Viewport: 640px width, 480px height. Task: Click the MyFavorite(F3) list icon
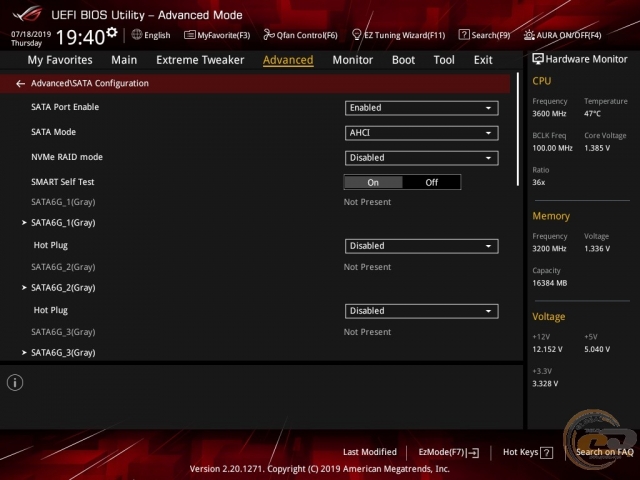coord(189,35)
